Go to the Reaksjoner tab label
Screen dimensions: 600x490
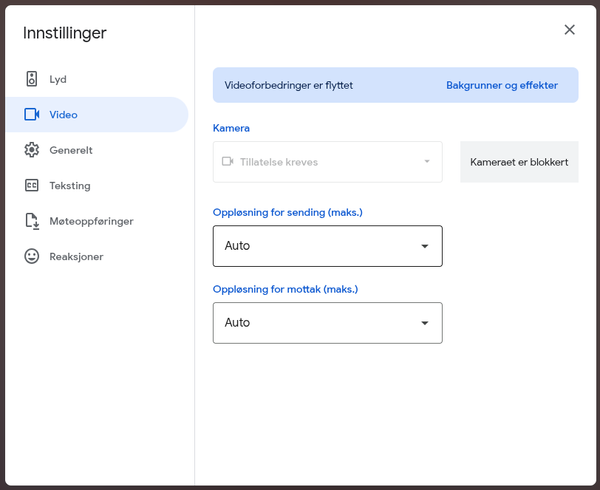tap(76, 257)
